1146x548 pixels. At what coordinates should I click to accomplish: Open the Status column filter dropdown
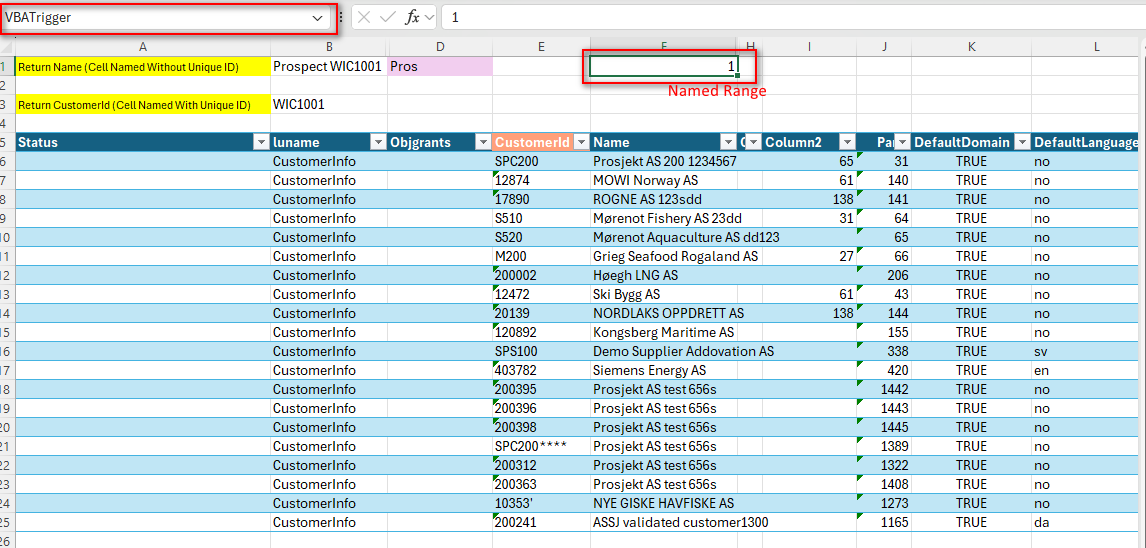(261, 142)
